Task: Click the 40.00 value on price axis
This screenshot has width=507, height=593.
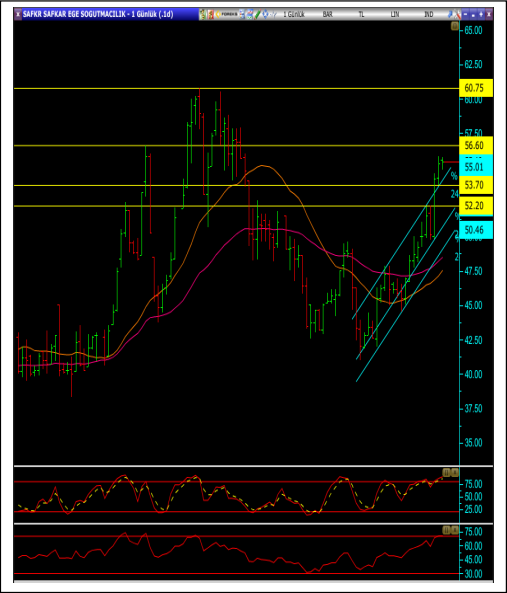Action: (x=473, y=374)
